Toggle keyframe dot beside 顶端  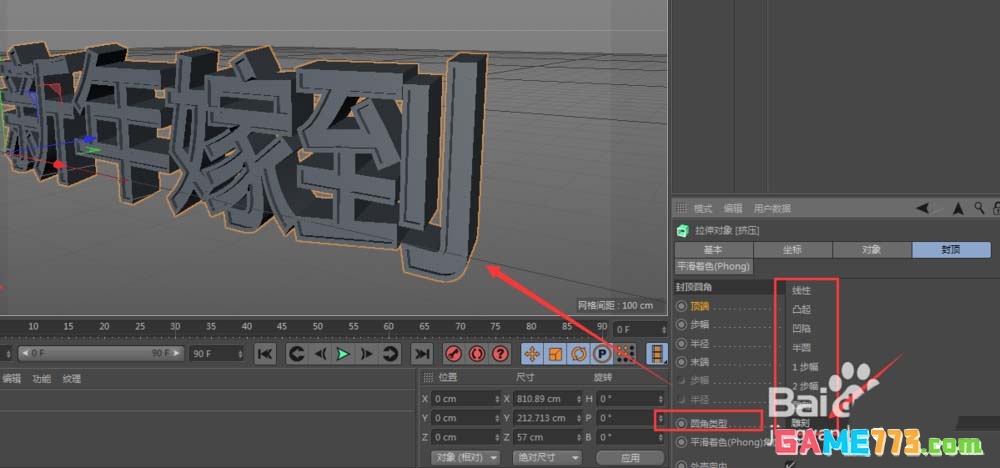(682, 306)
